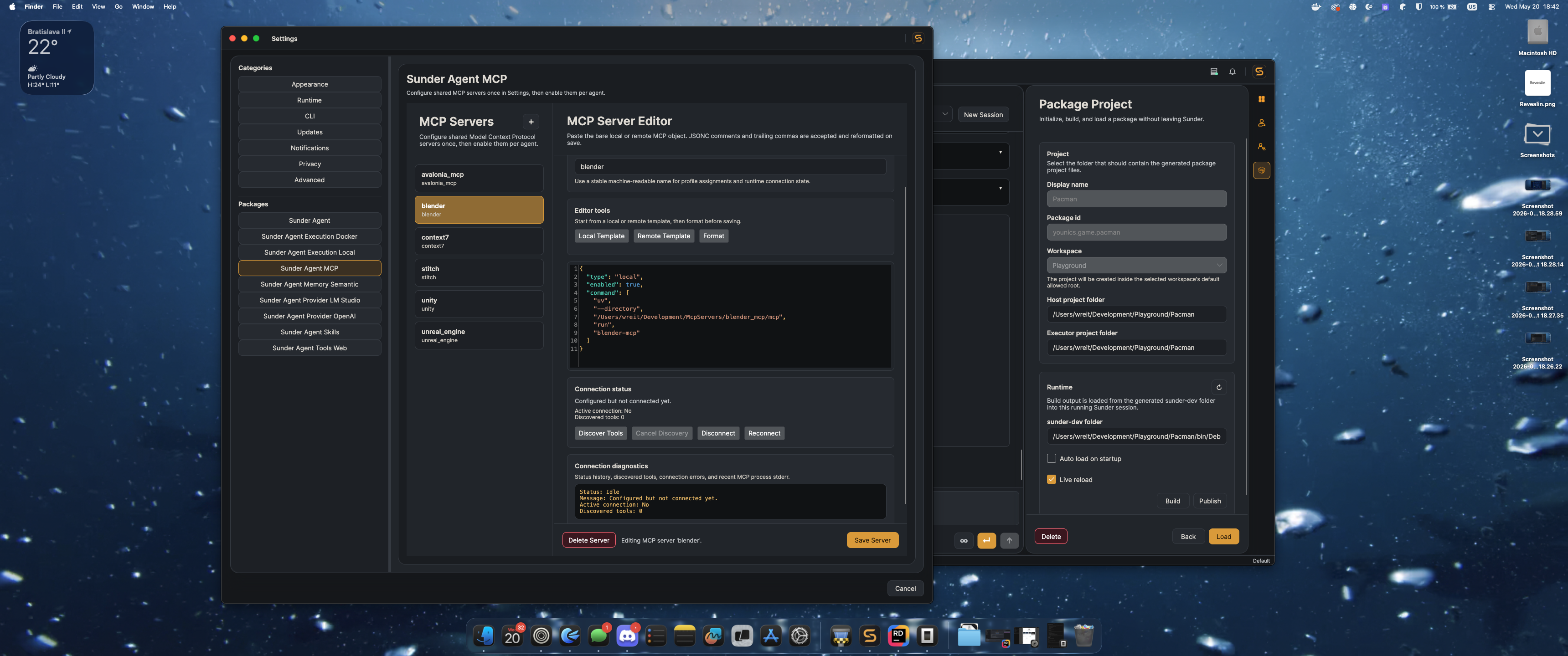
Task: Open the dashboard grid icon in sidebar
Action: [x=1262, y=99]
